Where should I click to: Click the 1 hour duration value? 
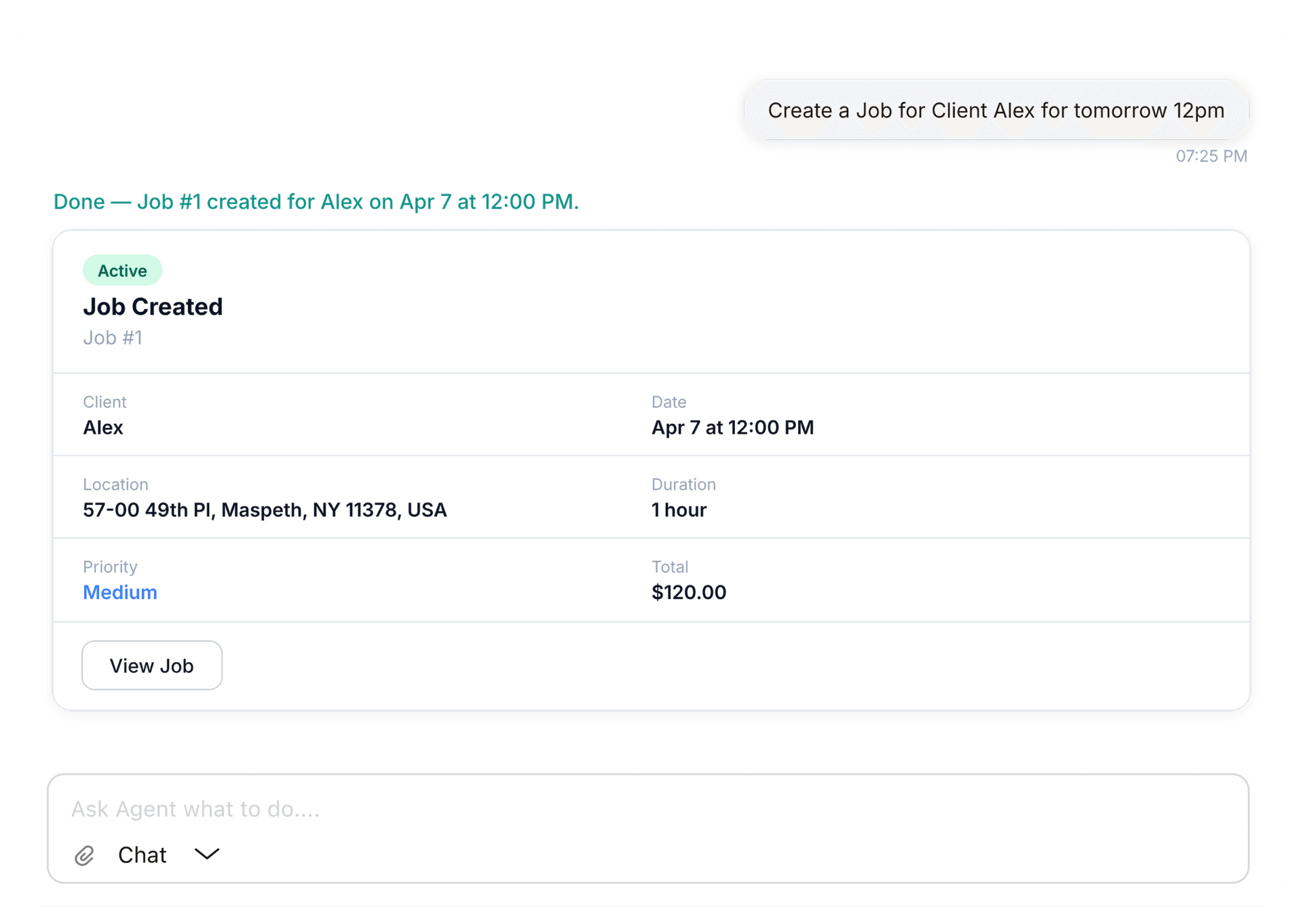click(x=679, y=510)
